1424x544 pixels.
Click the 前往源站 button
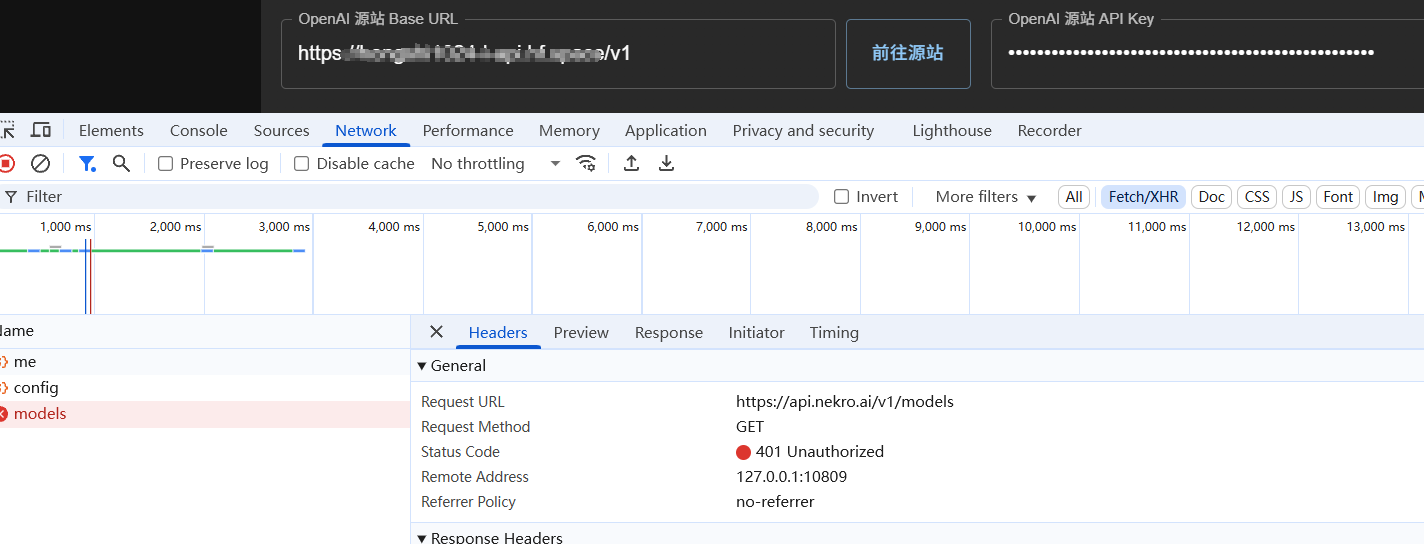(x=908, y=53)
